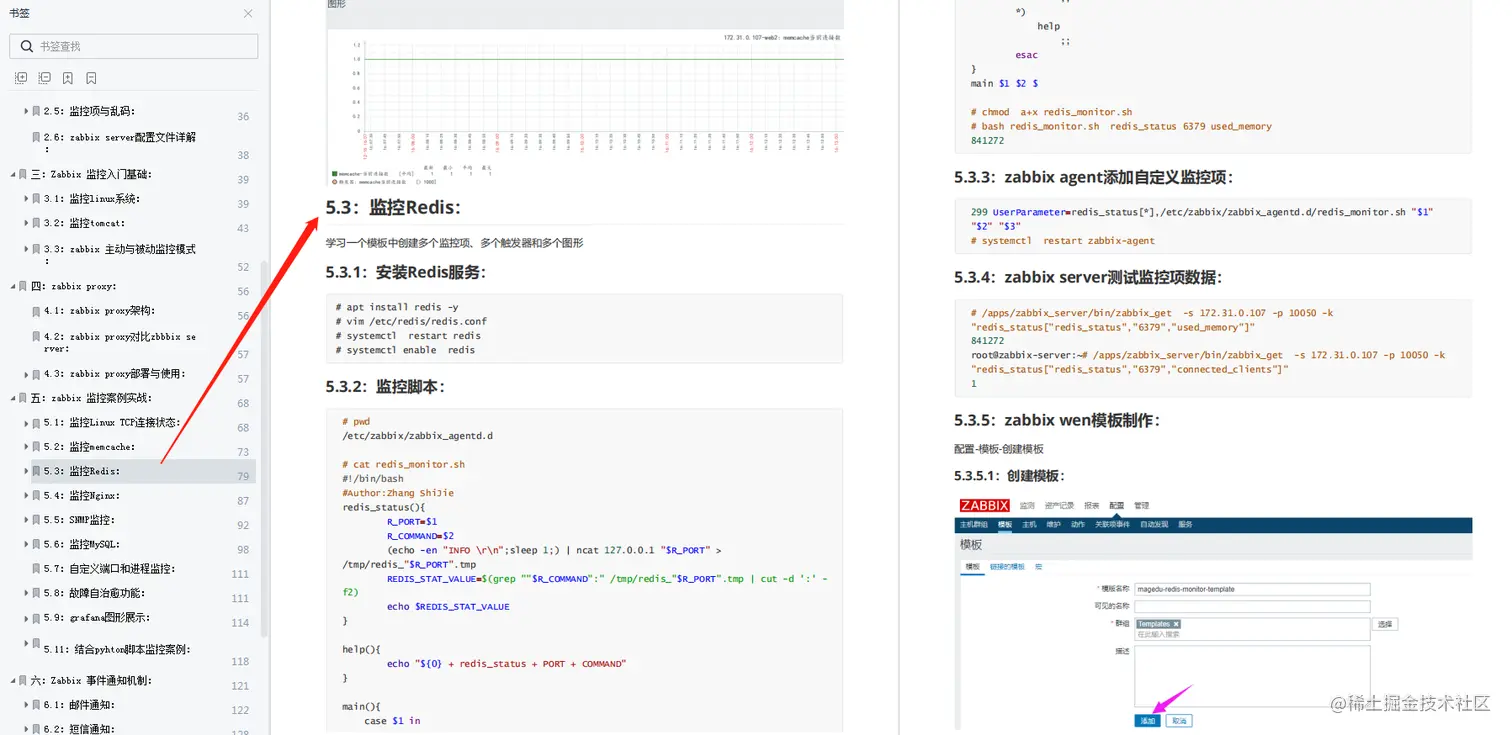Click bookmark icon beside 4.1: zabbix proxy架构
1512x735 pixels.
37,311
